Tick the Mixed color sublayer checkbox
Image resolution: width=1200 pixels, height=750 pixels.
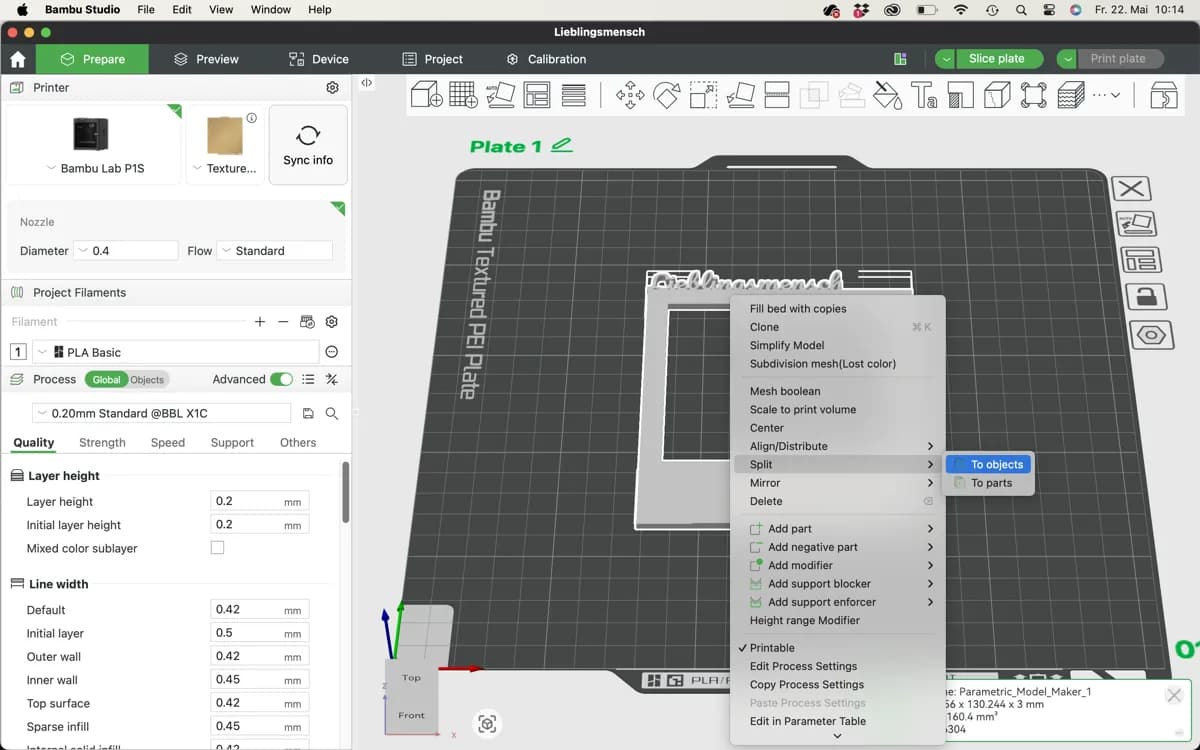coord(217,548)
